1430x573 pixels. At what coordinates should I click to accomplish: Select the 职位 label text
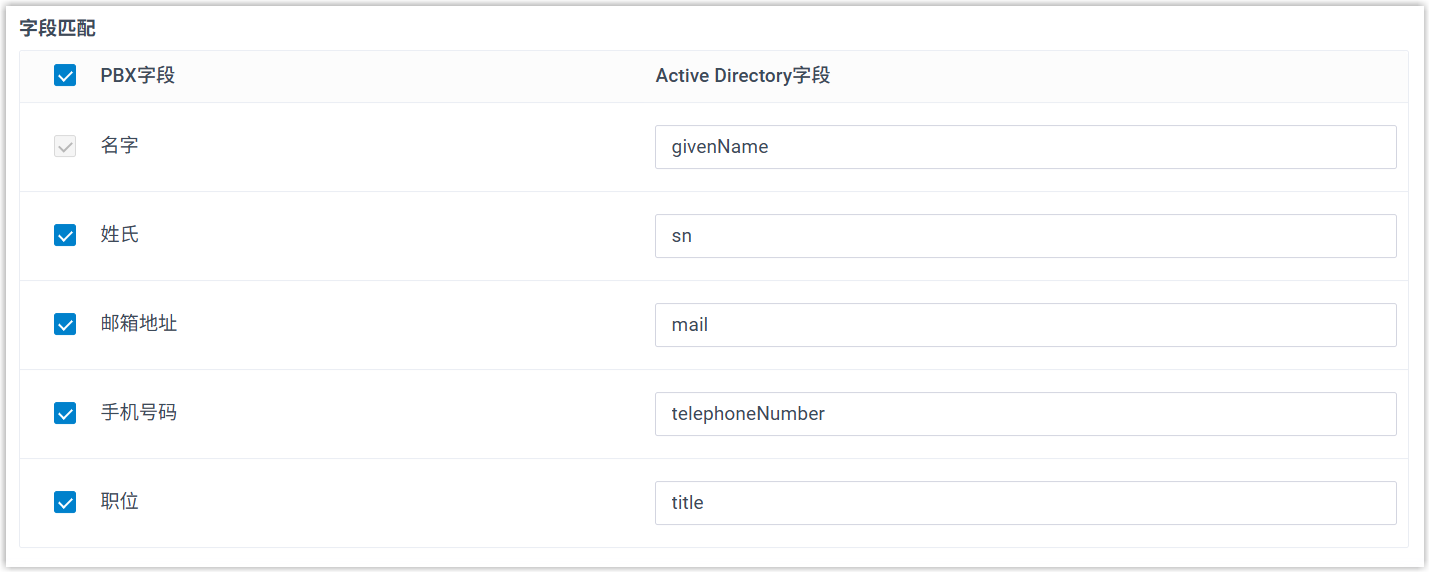(120, 501)
